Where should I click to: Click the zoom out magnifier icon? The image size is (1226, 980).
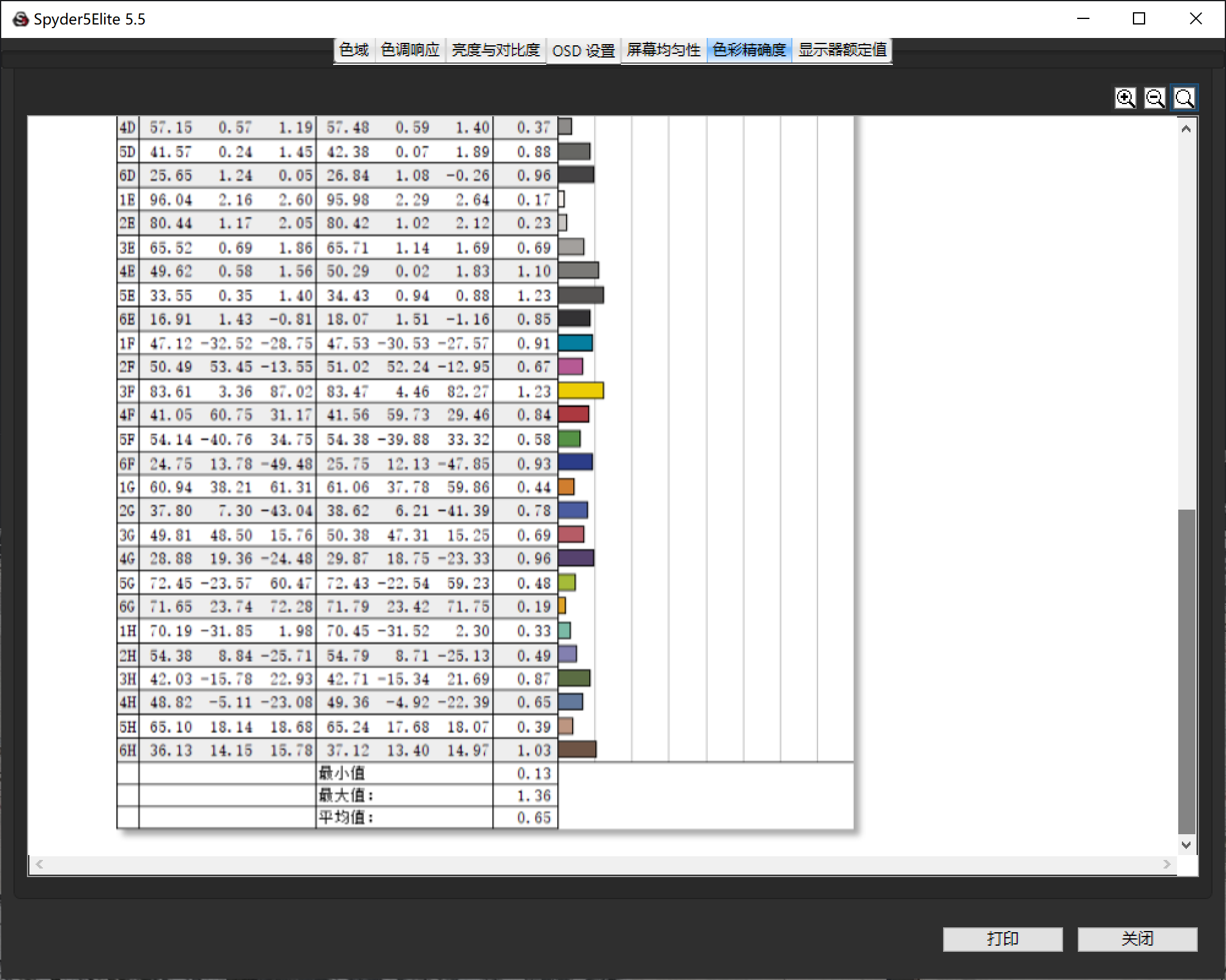(x=1155, y=98)
